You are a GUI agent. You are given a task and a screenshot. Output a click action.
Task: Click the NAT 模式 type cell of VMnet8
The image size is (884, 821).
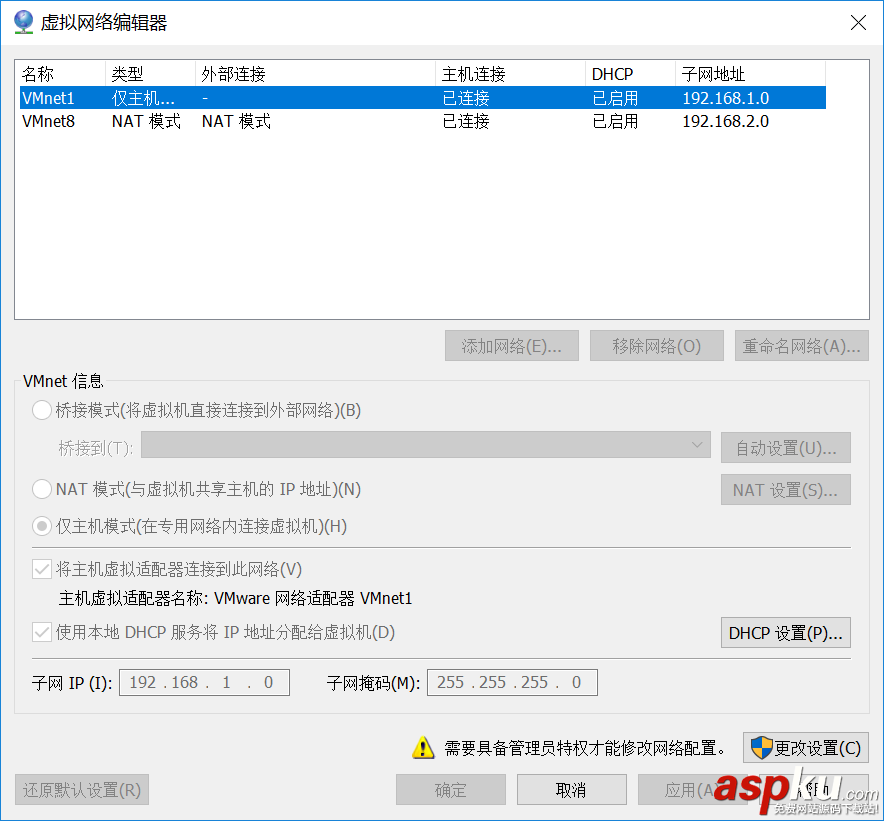146,121
